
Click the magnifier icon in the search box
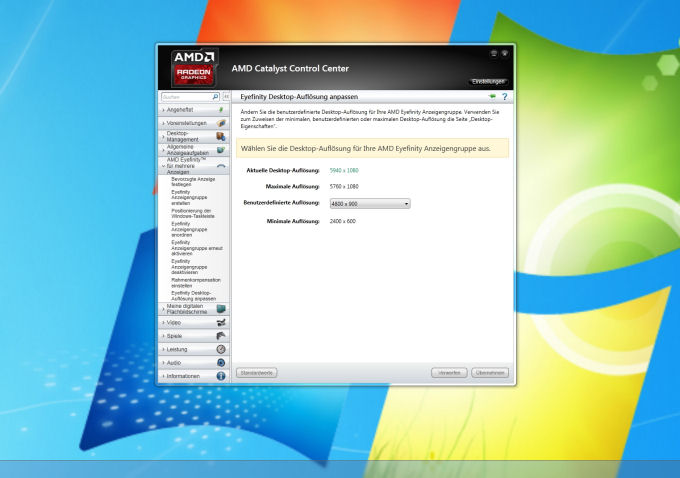coord(215,97)
